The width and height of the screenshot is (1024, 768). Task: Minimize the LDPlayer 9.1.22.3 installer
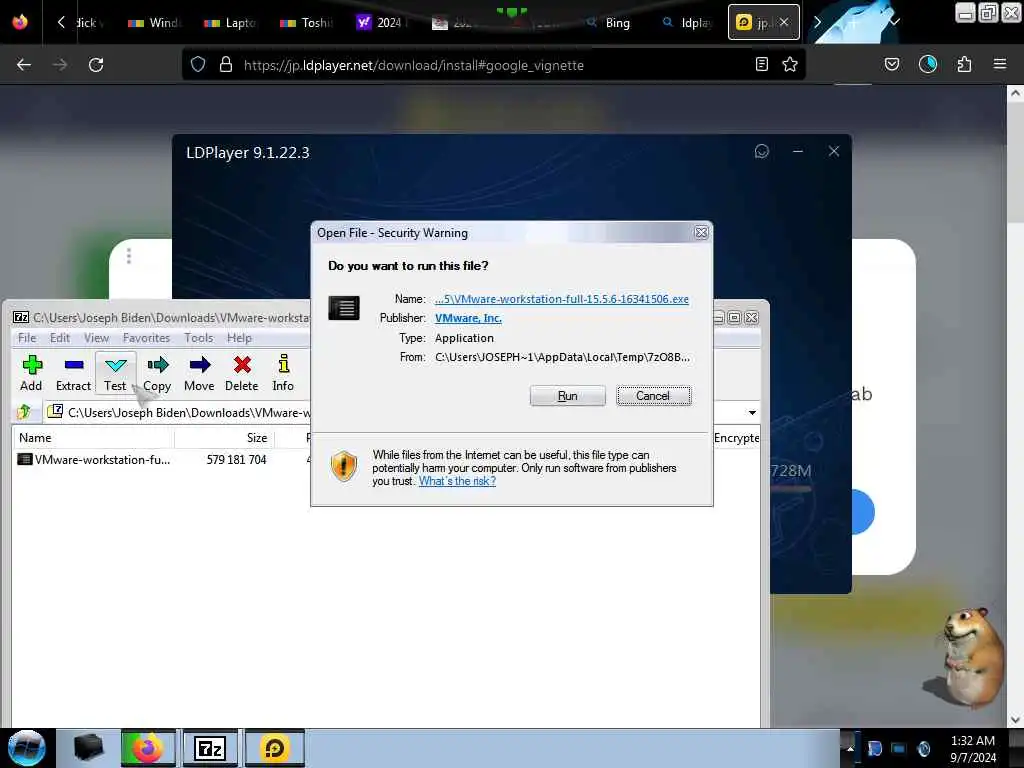pos(798,152)
